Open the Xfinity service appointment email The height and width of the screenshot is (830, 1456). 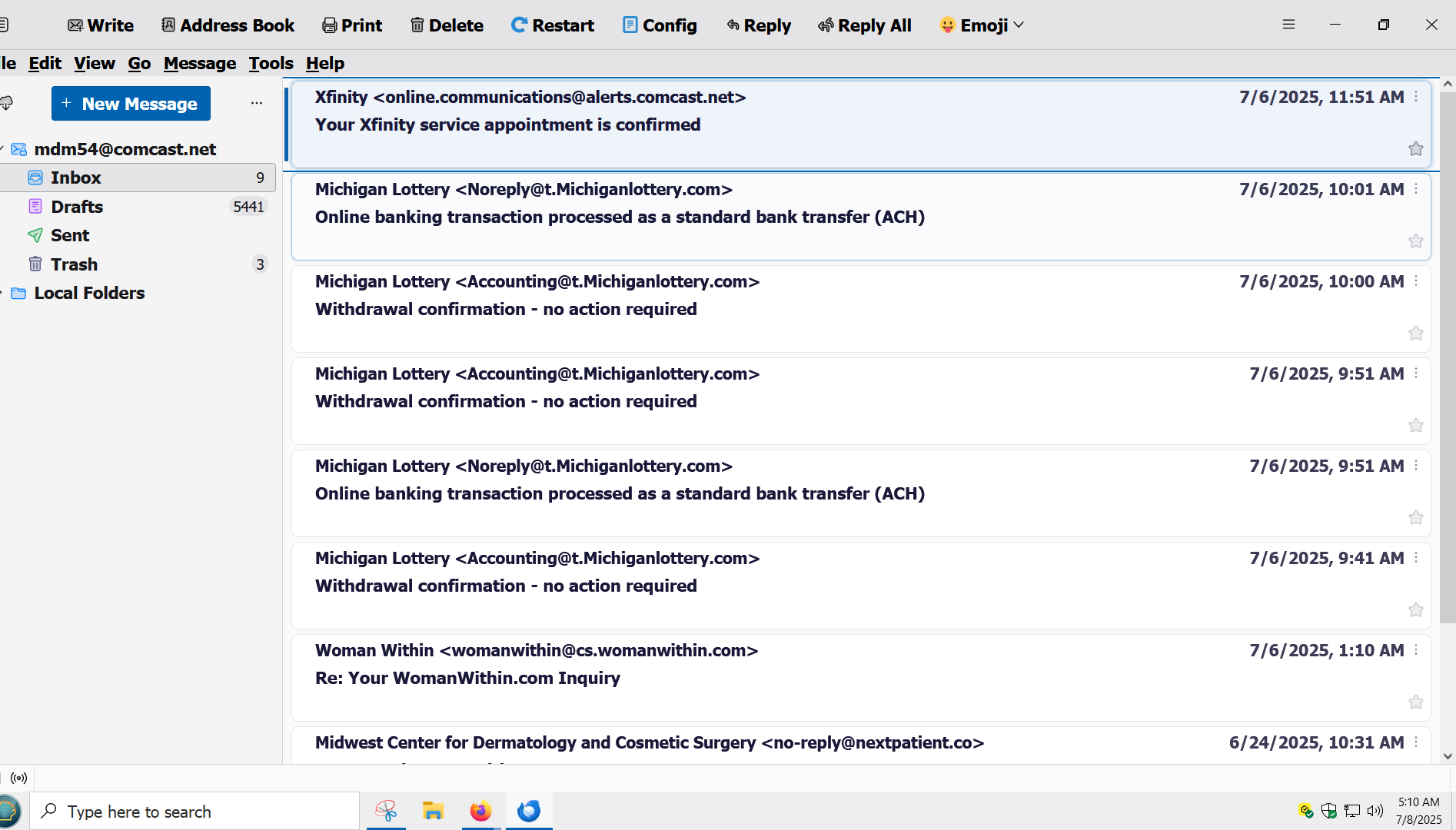click(861, 124)
